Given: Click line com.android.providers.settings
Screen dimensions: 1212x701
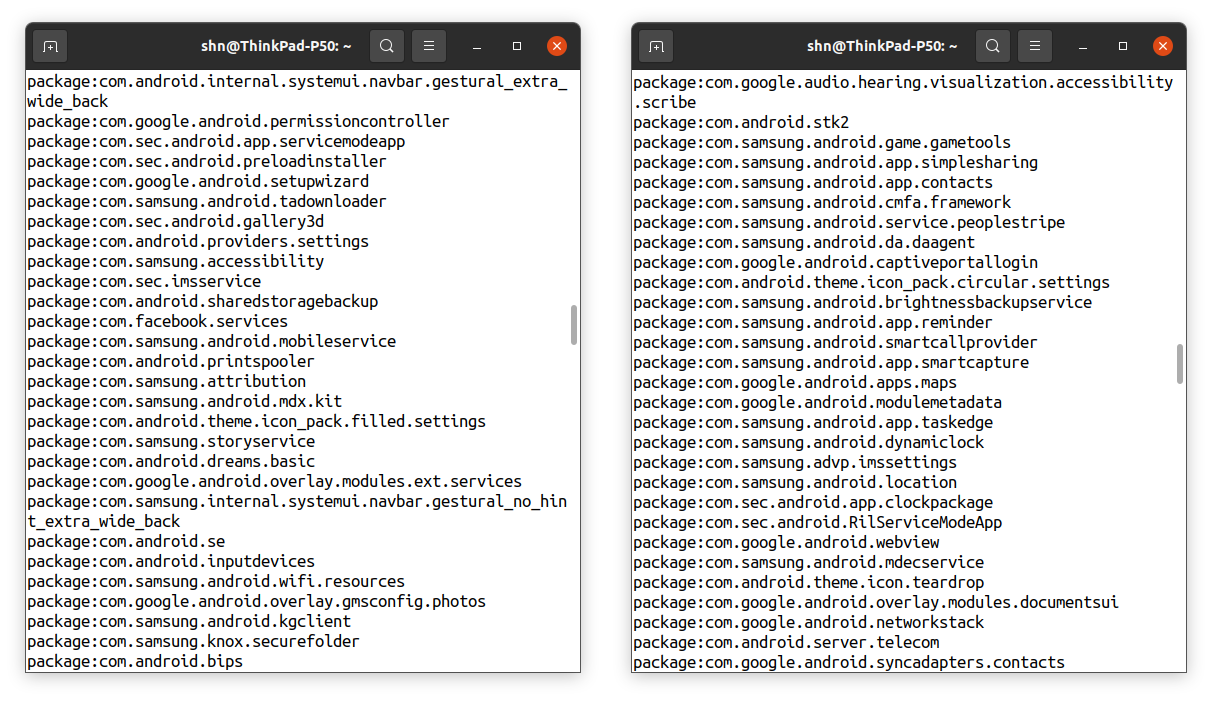Looking at the screenshot, I should point(198,242).
